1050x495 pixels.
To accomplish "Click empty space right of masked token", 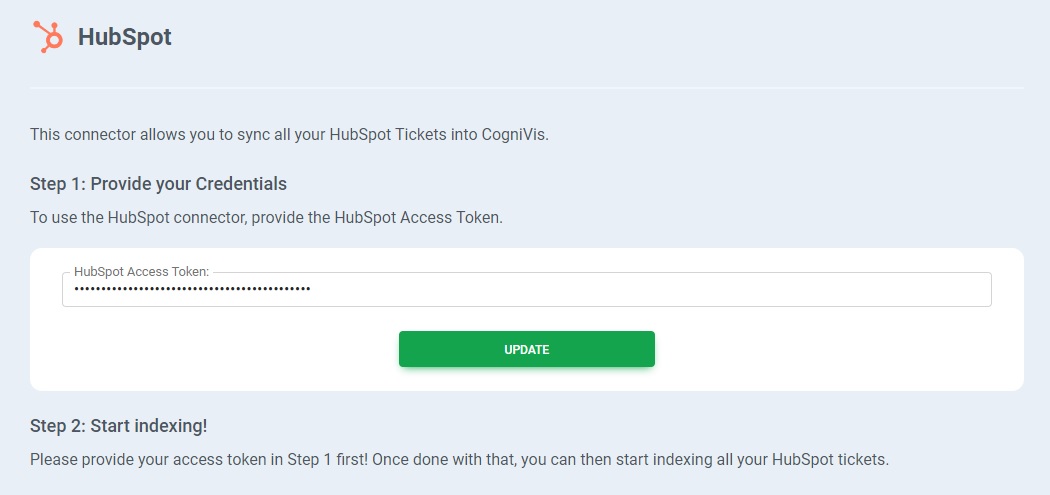I will pos(650,289).
